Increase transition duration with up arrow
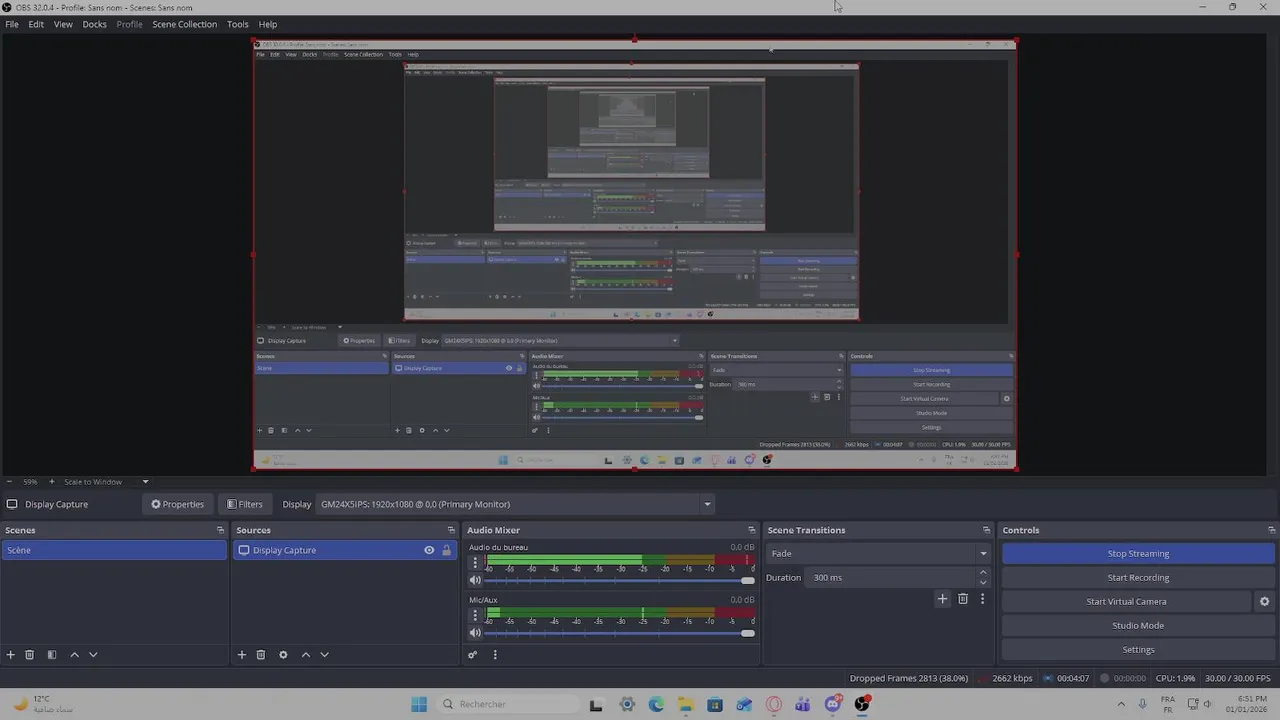1280x720 pixels. pos(983,572)
